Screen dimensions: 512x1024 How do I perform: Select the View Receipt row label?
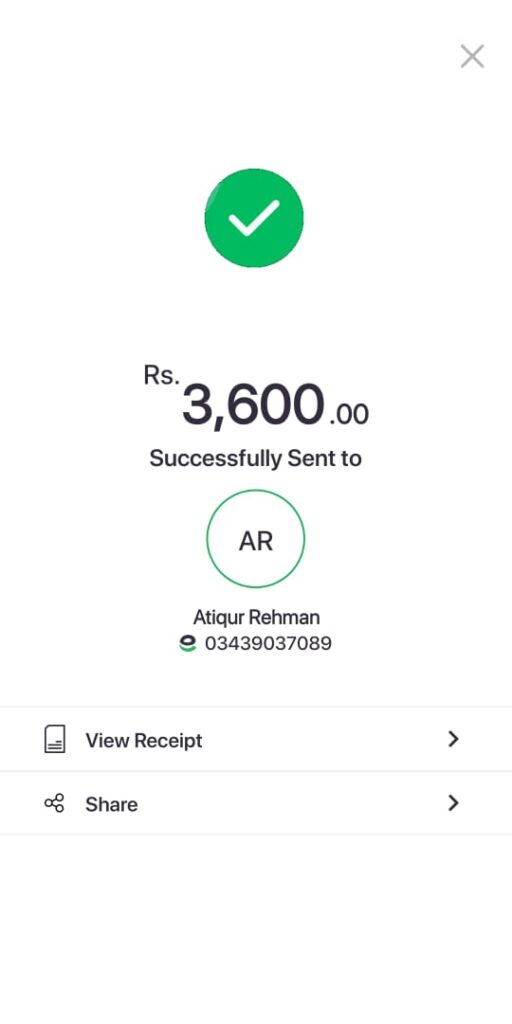144,741
